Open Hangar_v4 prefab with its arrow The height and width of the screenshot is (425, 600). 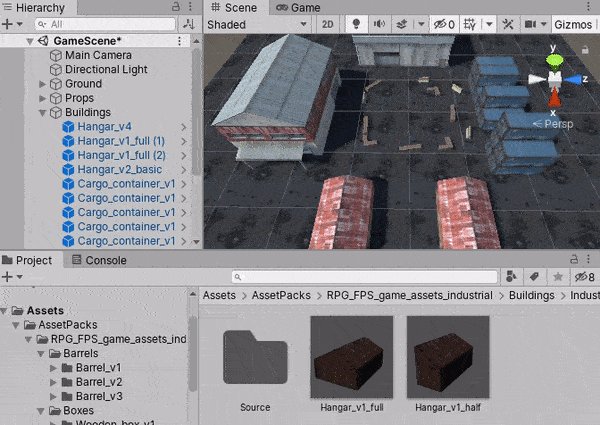(184, 127)
